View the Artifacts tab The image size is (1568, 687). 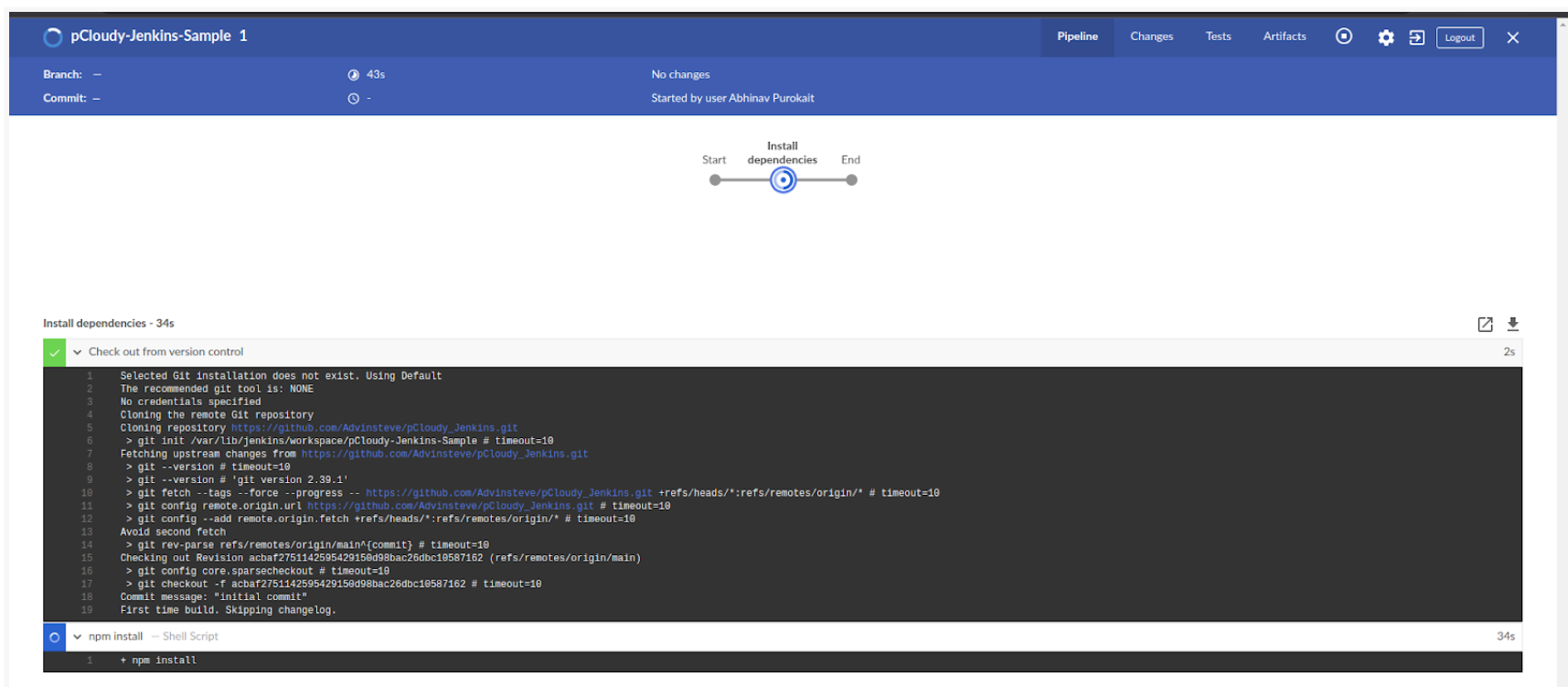[x=1284, y=37]
